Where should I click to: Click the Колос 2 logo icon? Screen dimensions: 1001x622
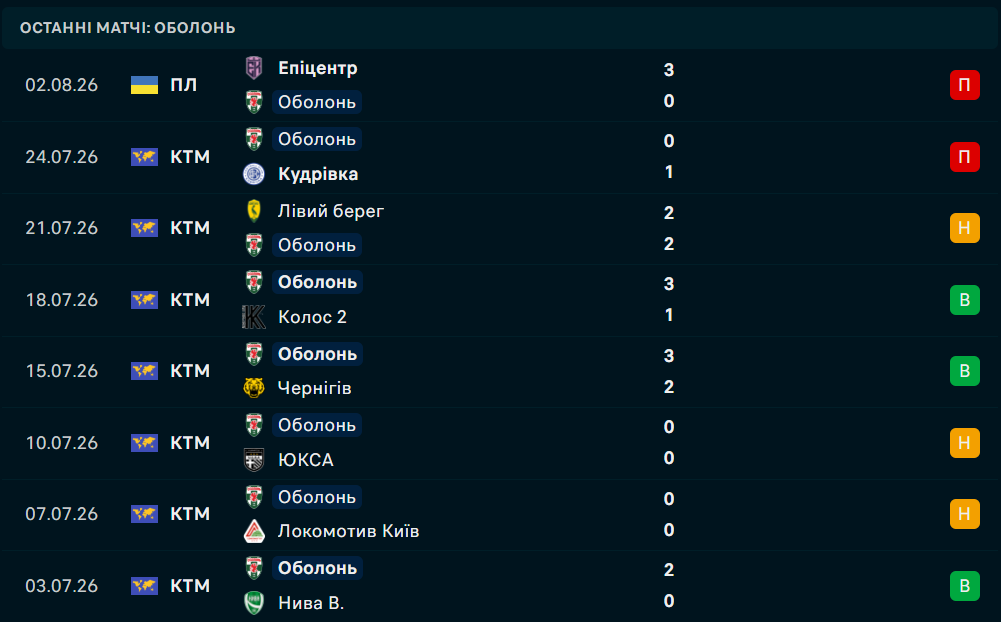[x=254, y=317]
